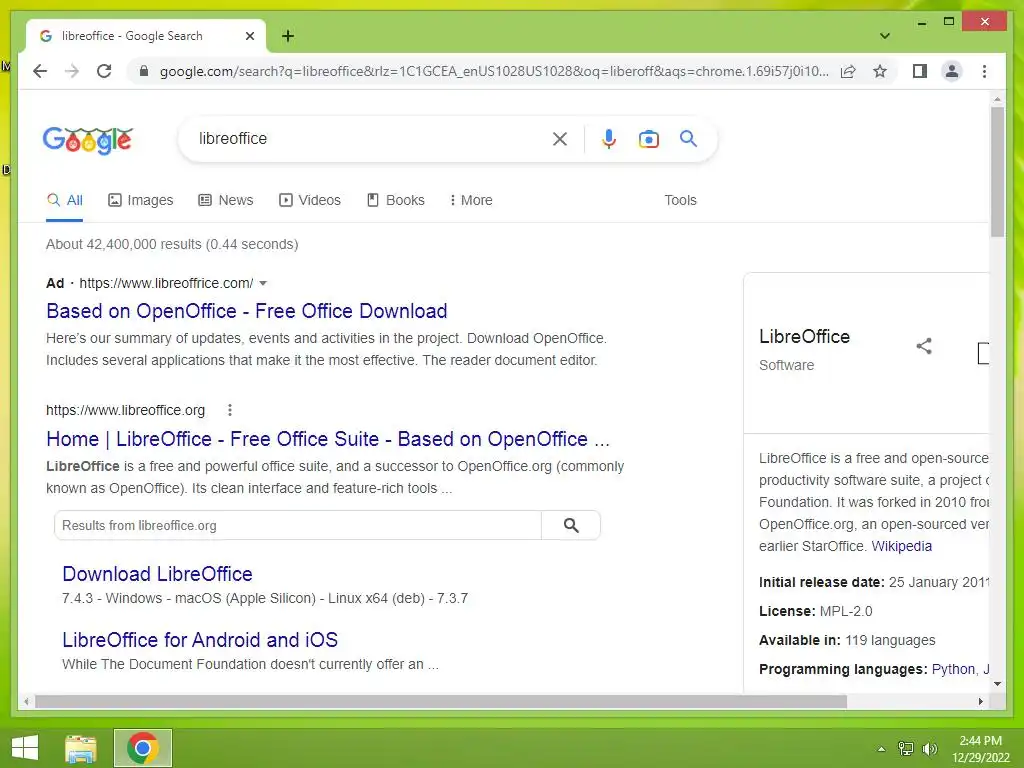Screen dimensions: 1024x768
Task: Open File Explorer from taskbar
Action: pos(81,748)
